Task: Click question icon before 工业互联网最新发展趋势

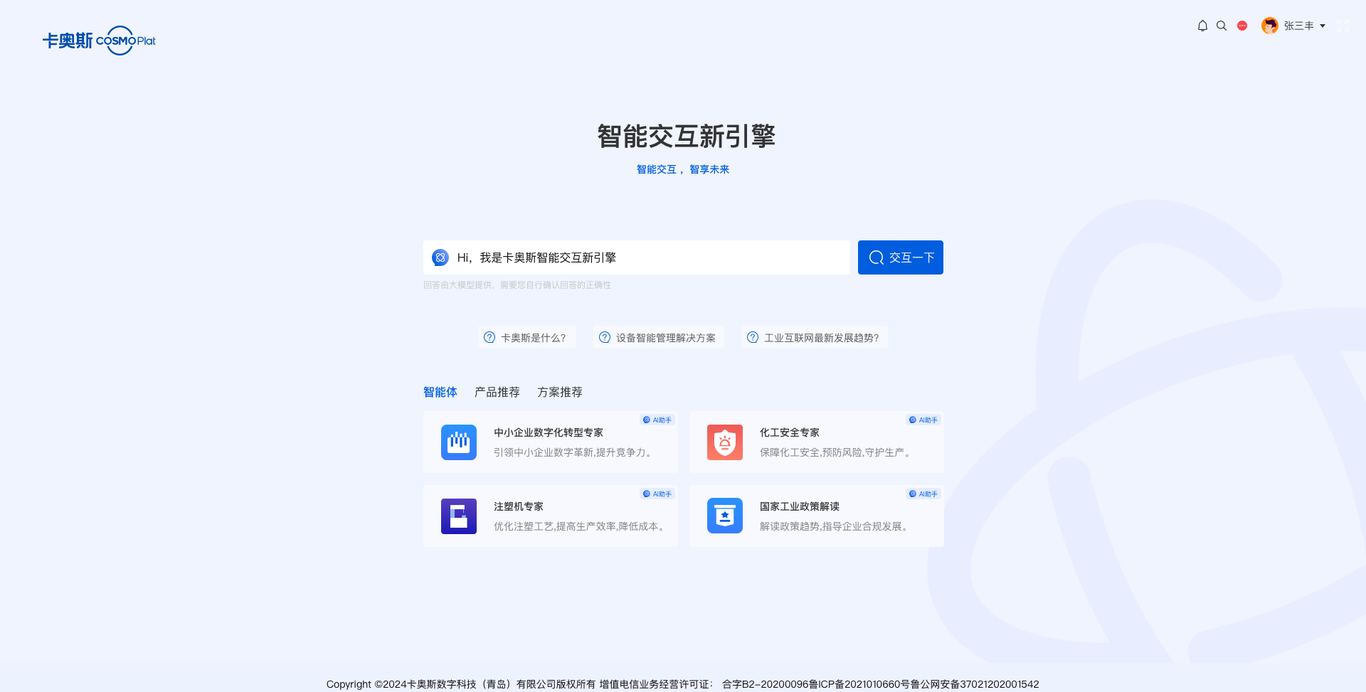Action: [752, 338]
